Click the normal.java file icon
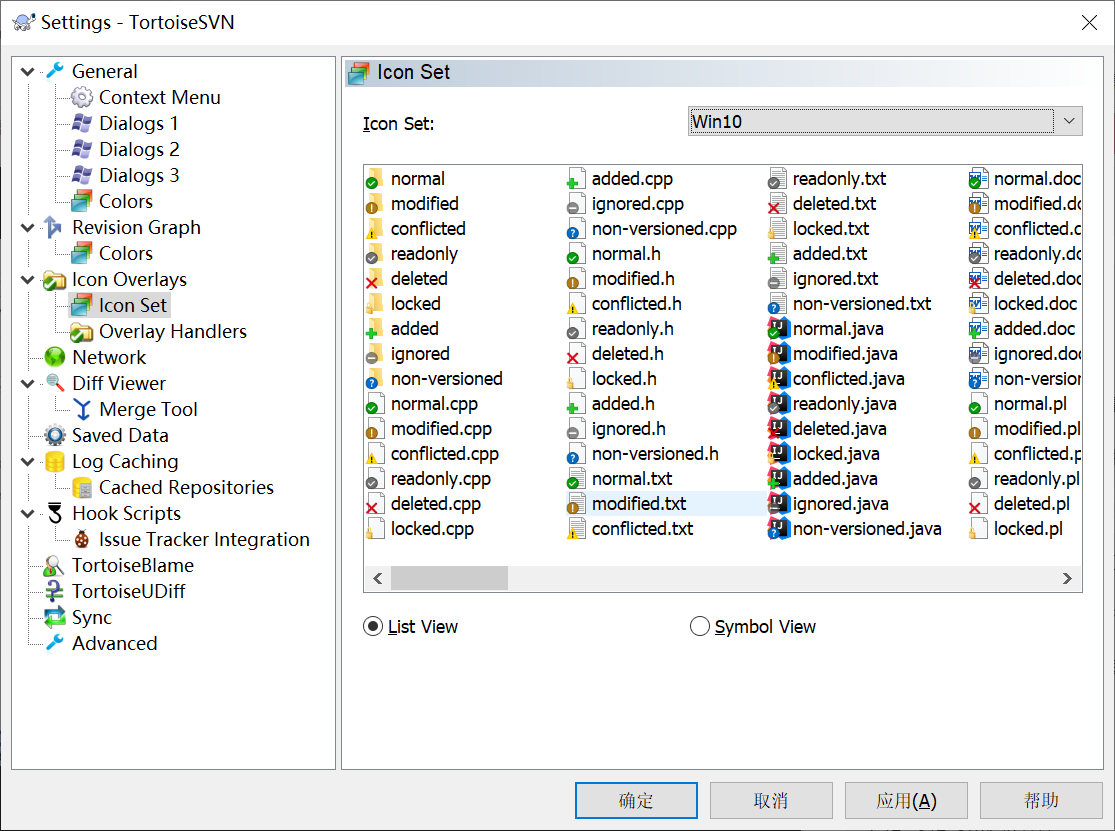 pyautogui.click(x=779, y=328)
